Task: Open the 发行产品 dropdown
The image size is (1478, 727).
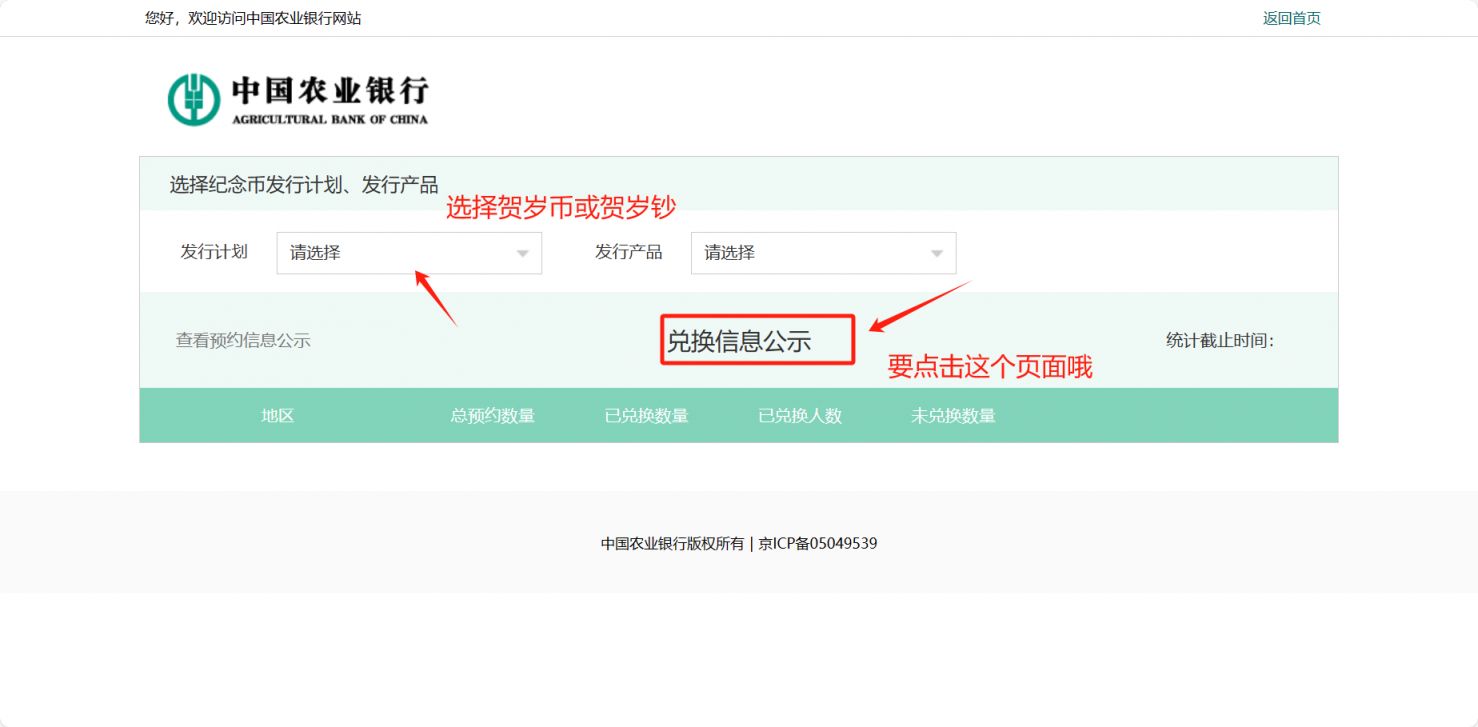Action: (823, 253)
